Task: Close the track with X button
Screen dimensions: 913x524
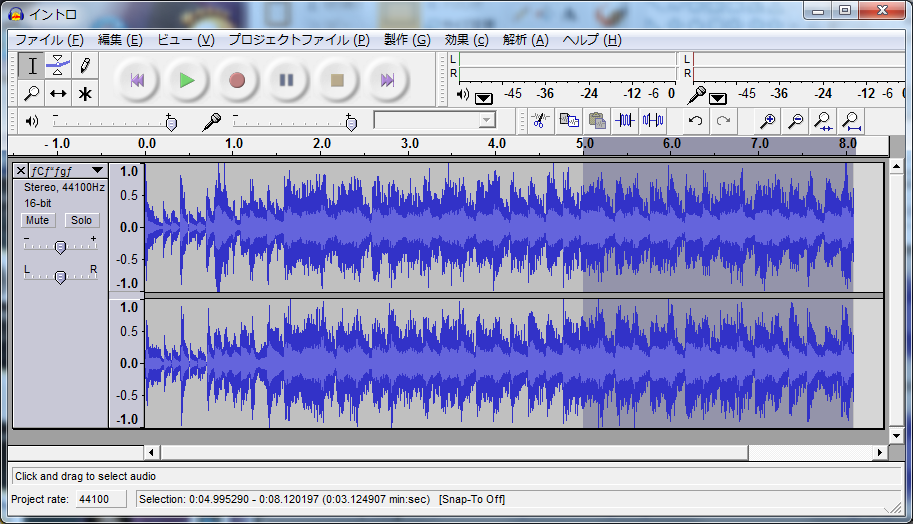Action: (x=21, y=171)
